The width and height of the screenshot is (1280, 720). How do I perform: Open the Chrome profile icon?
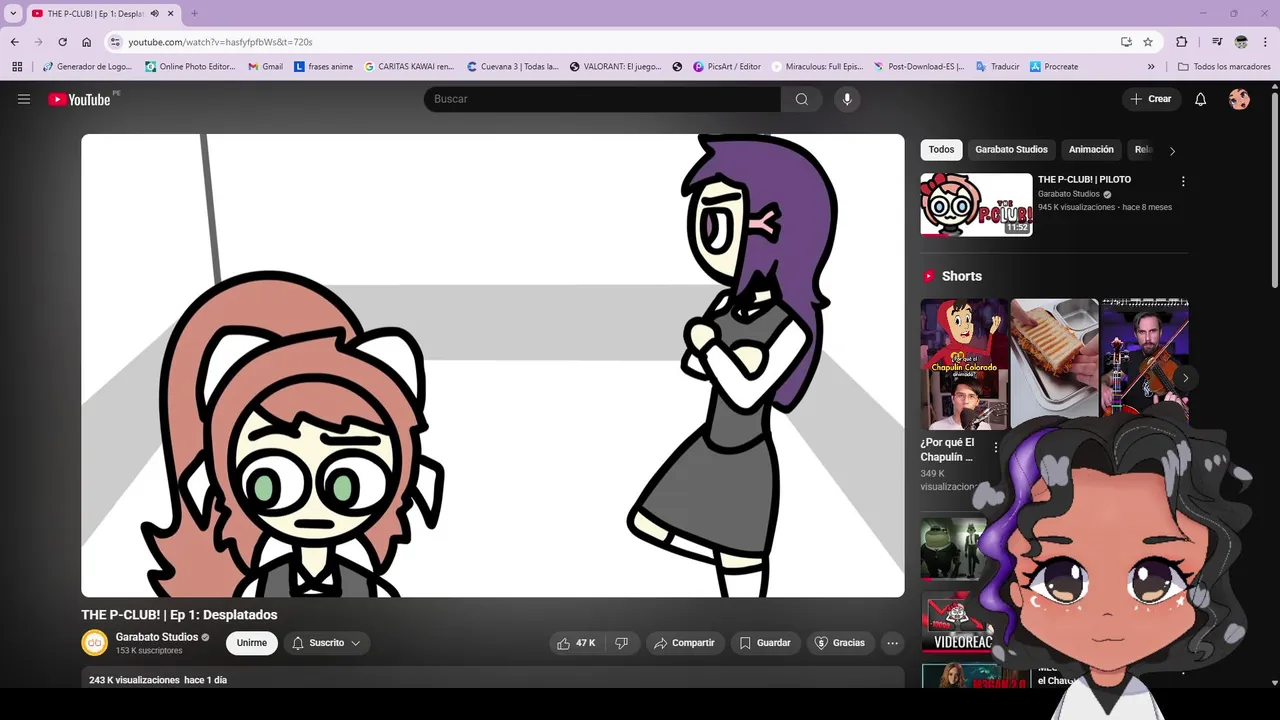(x=1241, y=42)
